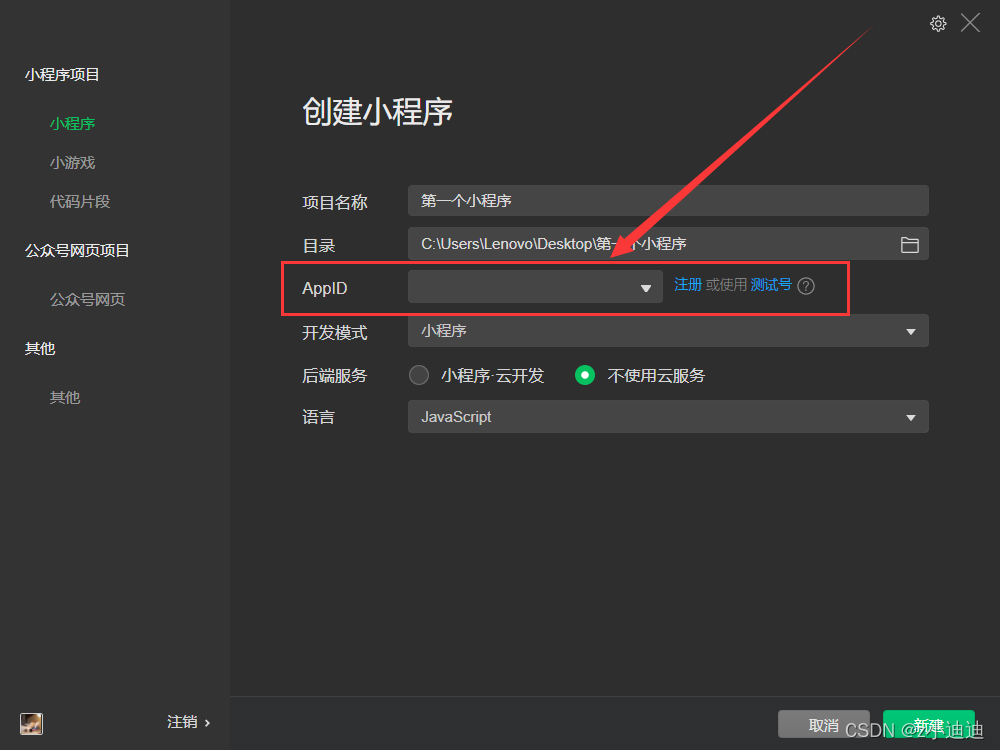
Task: Click the user avatar in the bottom left
Action: point(30,723)
